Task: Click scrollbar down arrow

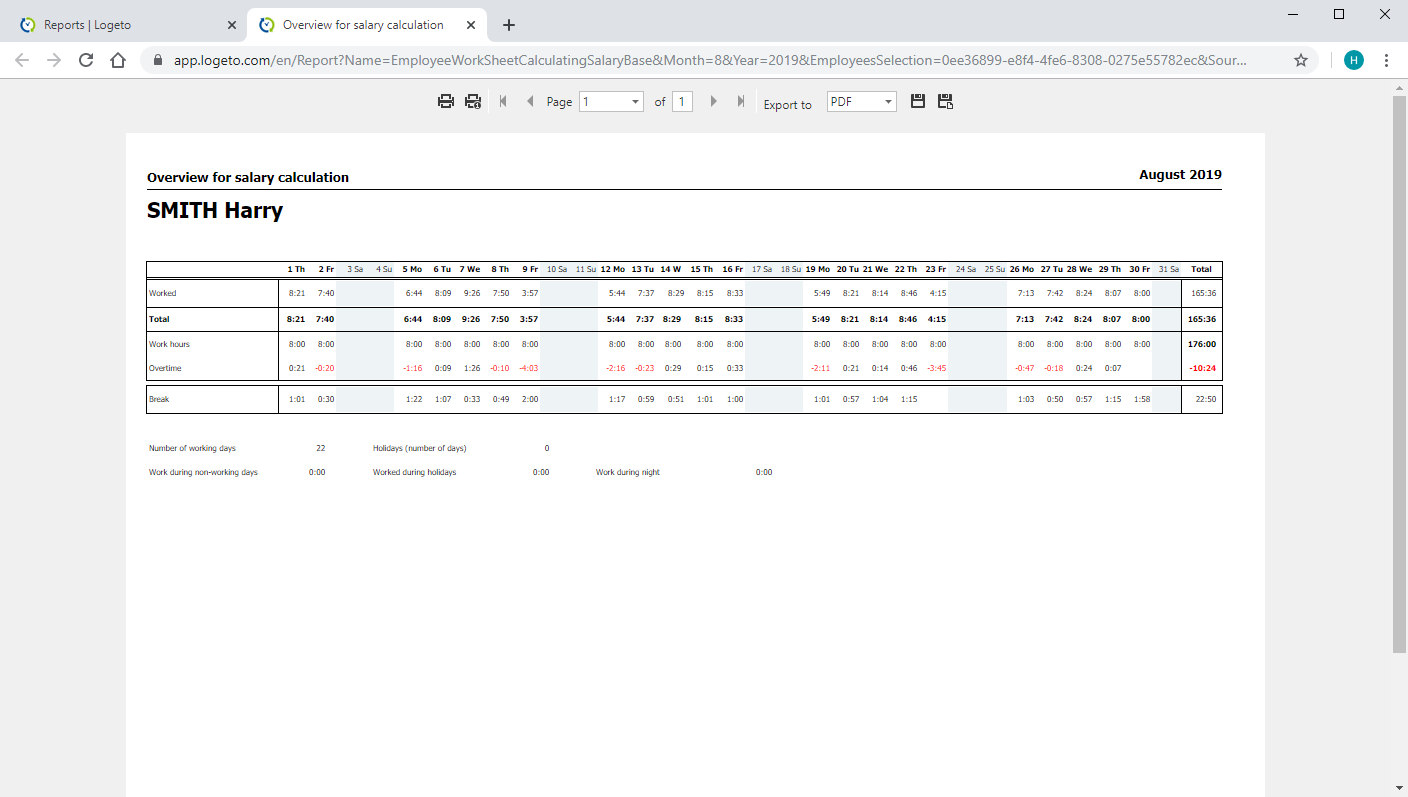Action: (x=1399, y=788)
